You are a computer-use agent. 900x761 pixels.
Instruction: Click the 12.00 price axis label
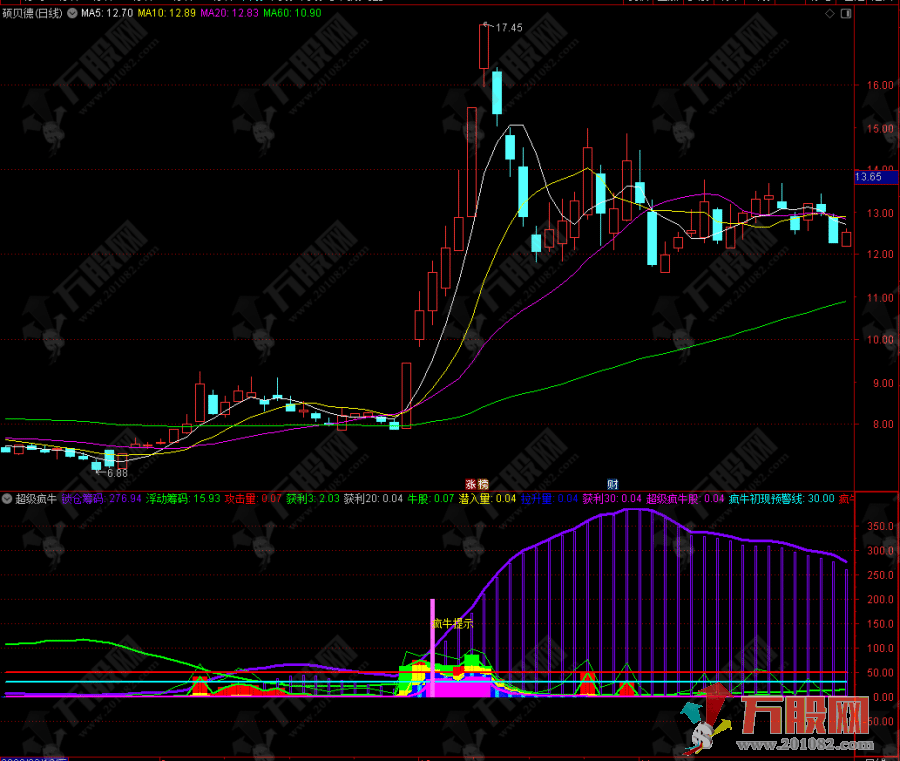coord(880,254)
